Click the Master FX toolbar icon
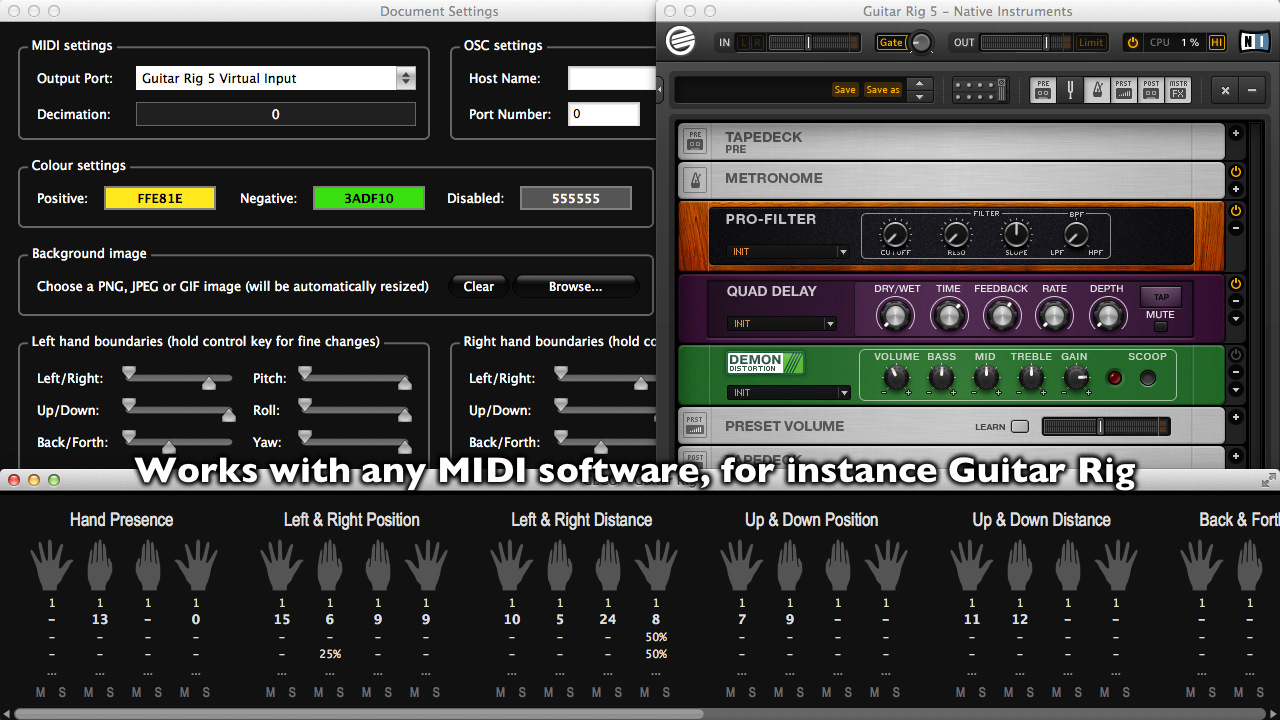 pyautogui.click(x=1178, y=90)
